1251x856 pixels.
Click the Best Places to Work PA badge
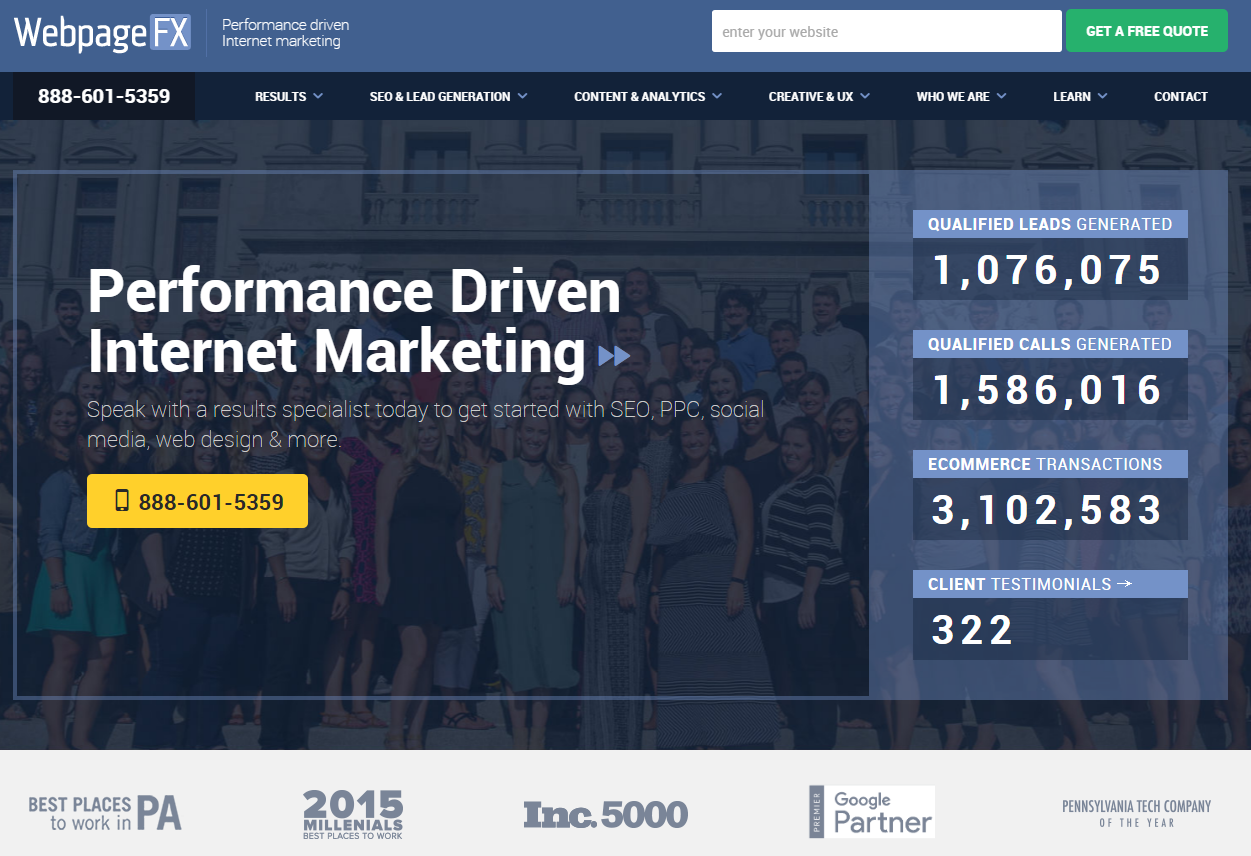[x=105, y=813]
